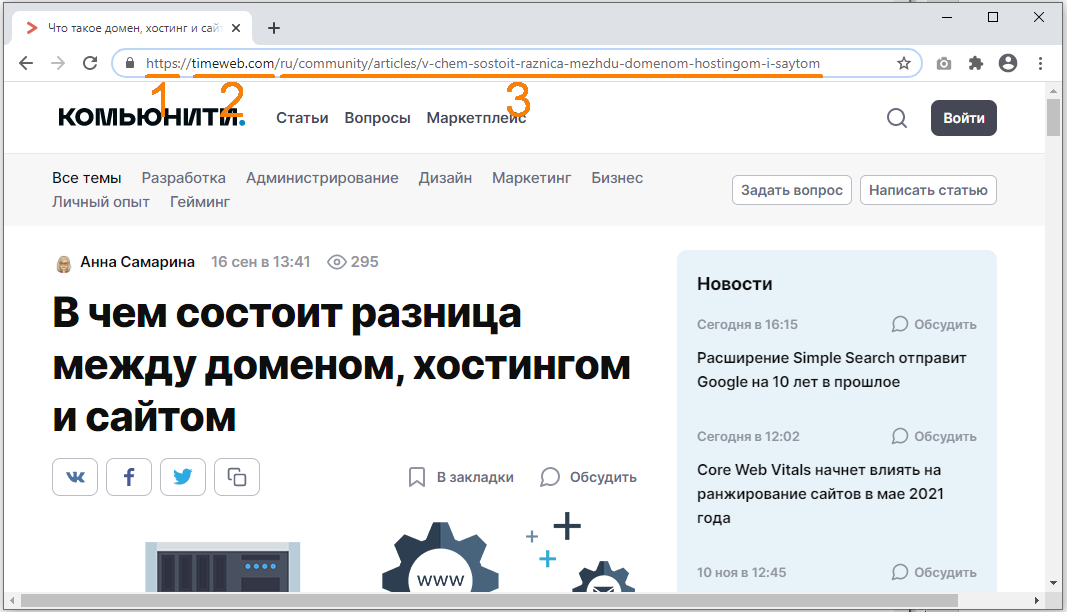Share article on Facebook

[x=129, y=477]
